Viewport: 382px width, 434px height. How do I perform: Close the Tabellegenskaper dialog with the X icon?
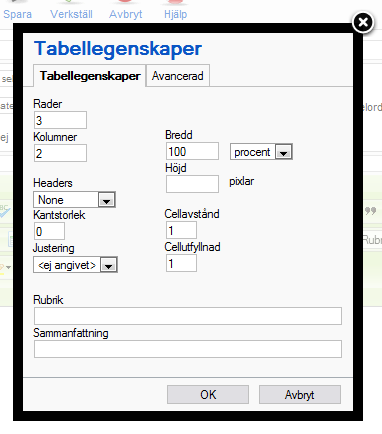point(363,22)
